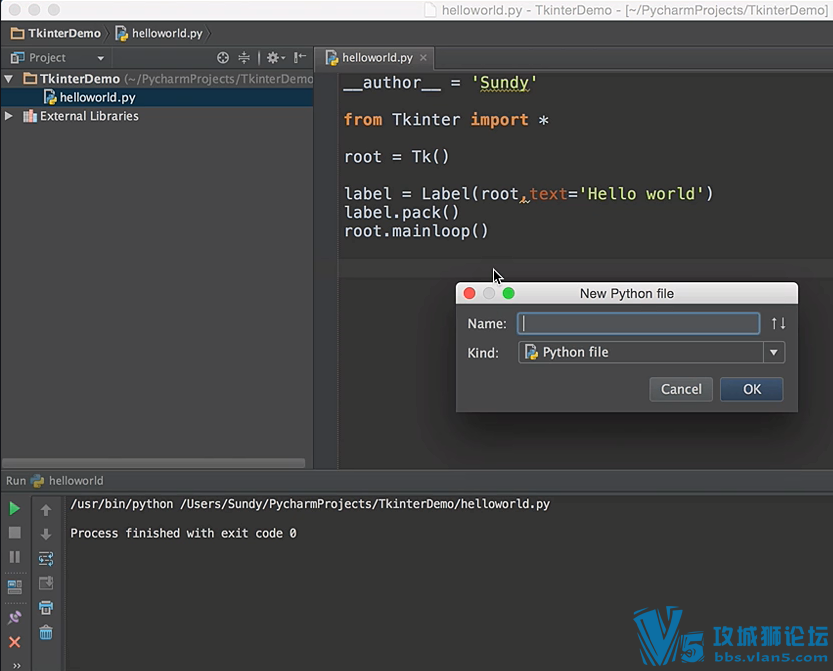Toggle scroll to end icon in Run console
Screen dimensions: 833x671
click(x=46, y=583)
